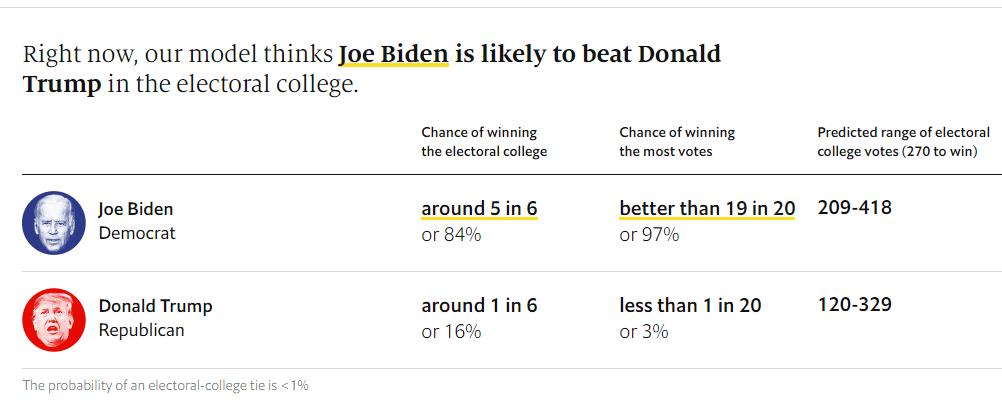Click Biden's 209-418 electoral vote range
1002x402 pixels.
(854, 208)
